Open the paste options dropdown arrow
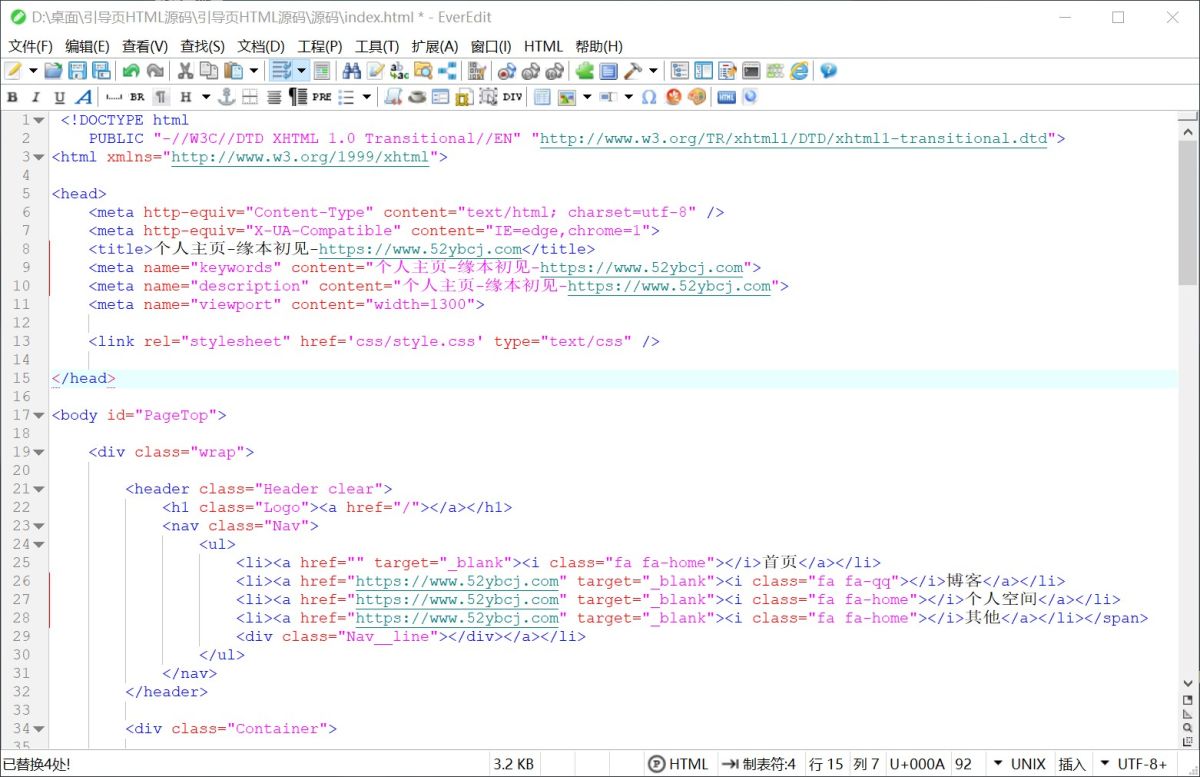Image resolution: width=1200 pixels, height=777 pixels. point(254,71)
